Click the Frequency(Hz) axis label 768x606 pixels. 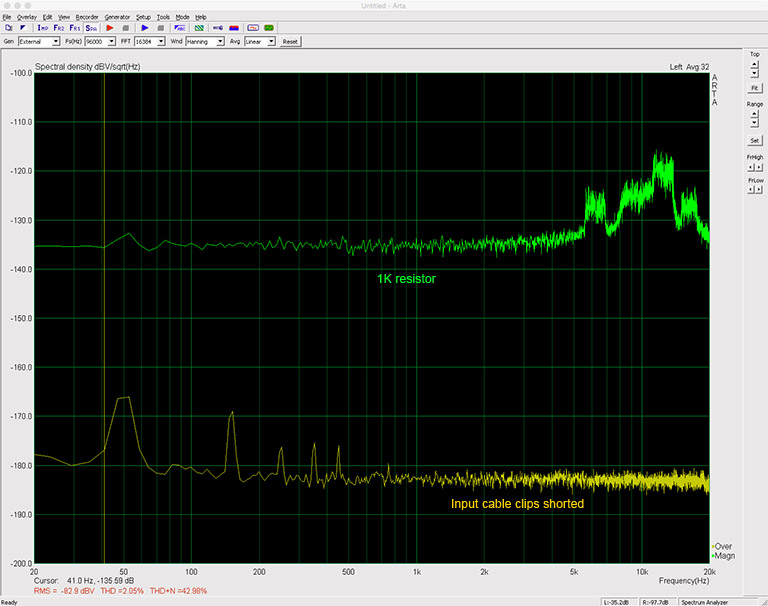(x=684, y=581)
